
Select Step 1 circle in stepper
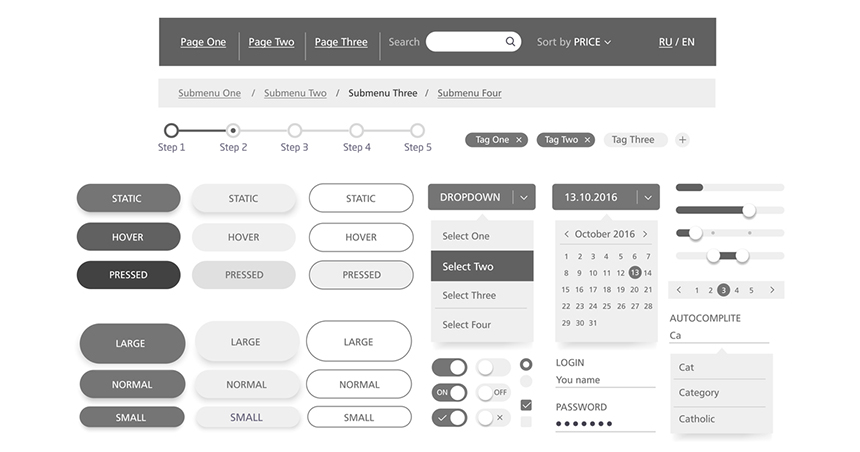click(x=171, y=131)
